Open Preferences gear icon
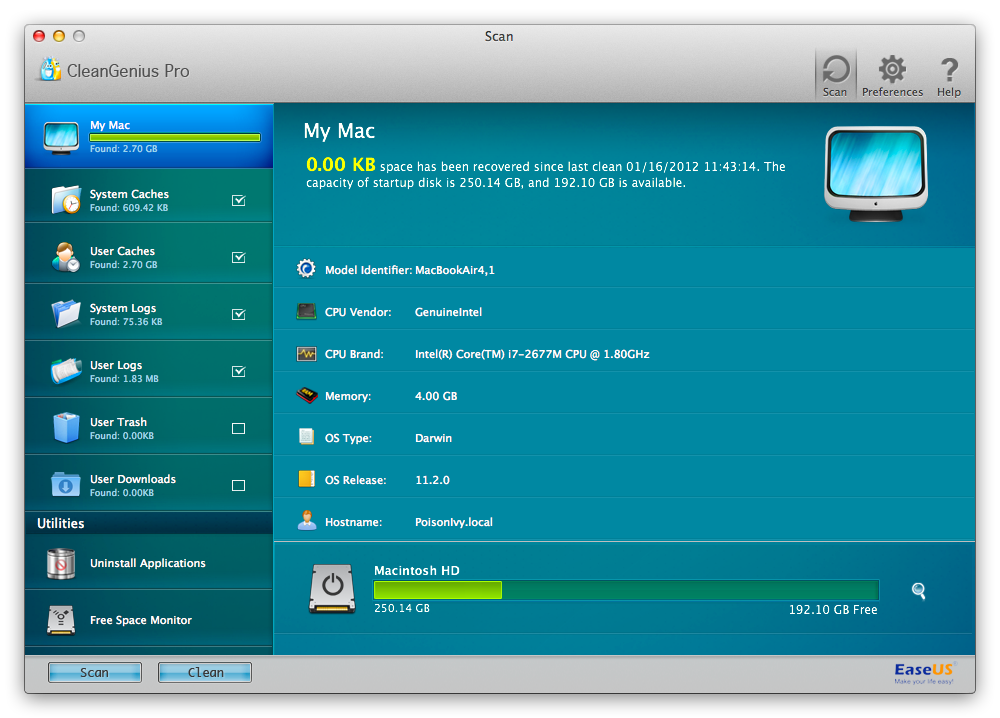Image resolution: width=1000 pixels, height=718 pixels. point(892,69)
